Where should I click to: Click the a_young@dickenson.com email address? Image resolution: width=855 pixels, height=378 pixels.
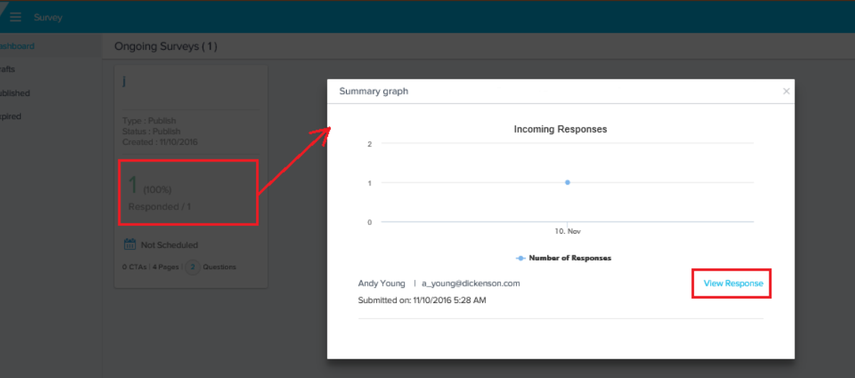(x=471, y=283)
